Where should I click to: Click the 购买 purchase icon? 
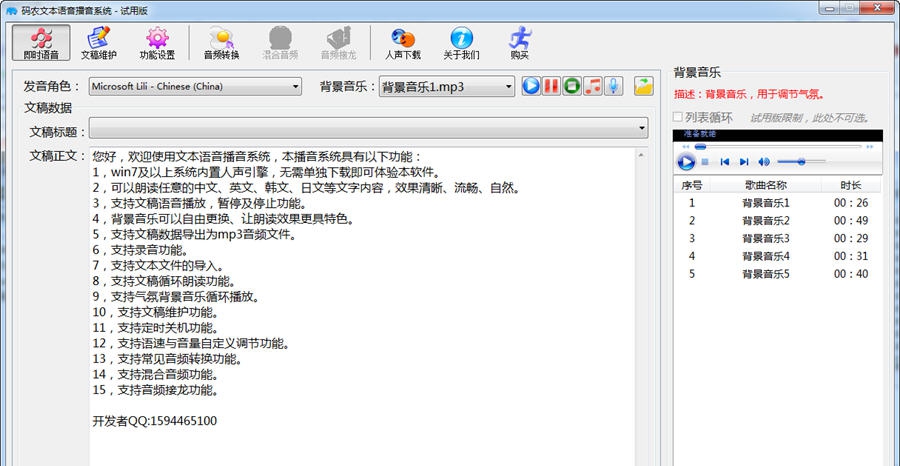[x=520, y=42]
